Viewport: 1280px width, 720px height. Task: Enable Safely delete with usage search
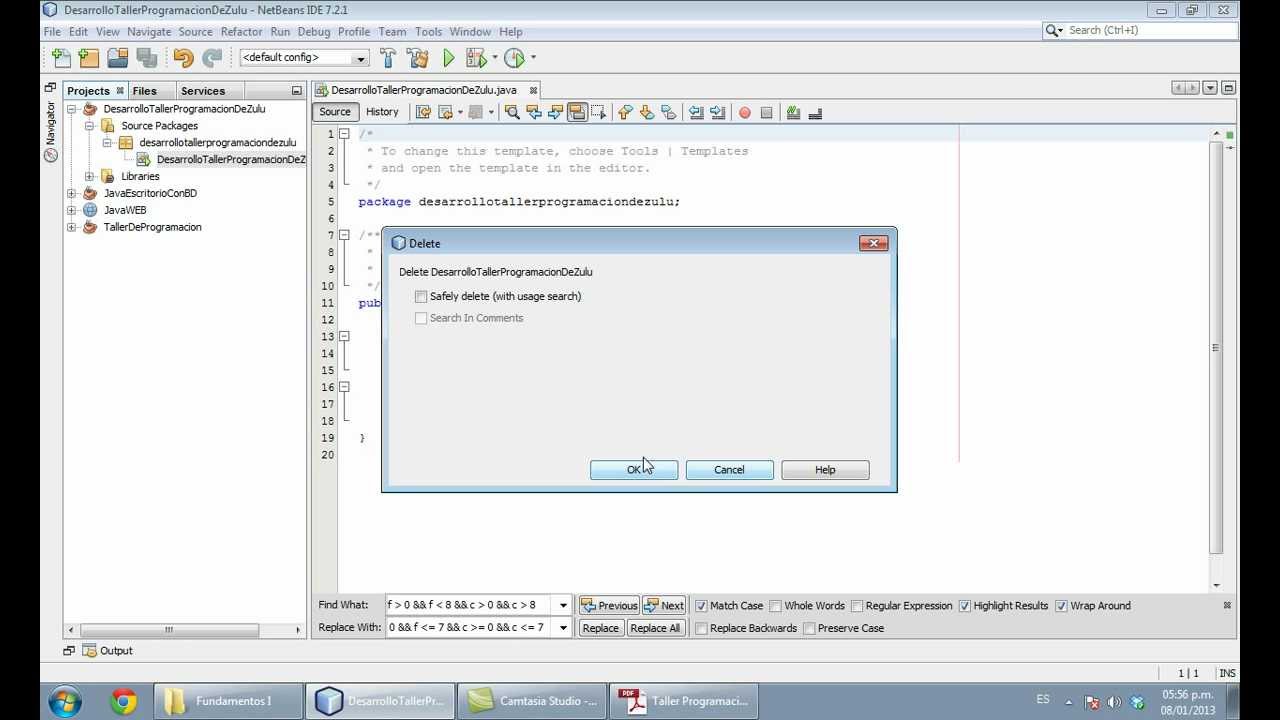pos(421,297)
